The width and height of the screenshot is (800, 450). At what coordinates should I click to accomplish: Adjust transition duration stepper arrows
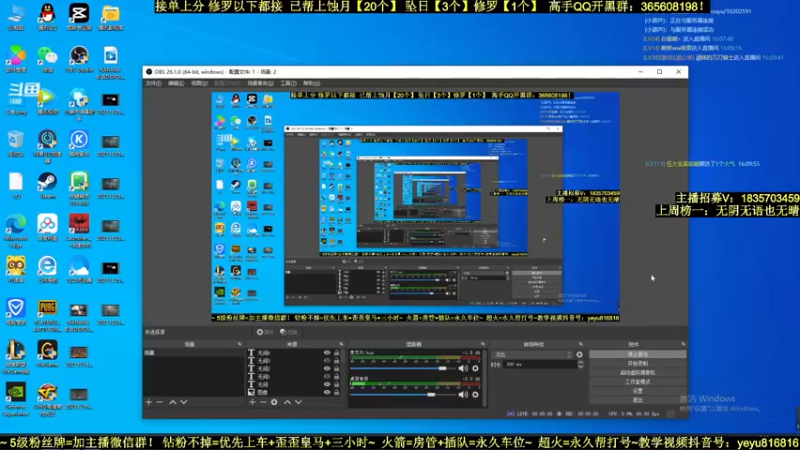tap(581, 364)
